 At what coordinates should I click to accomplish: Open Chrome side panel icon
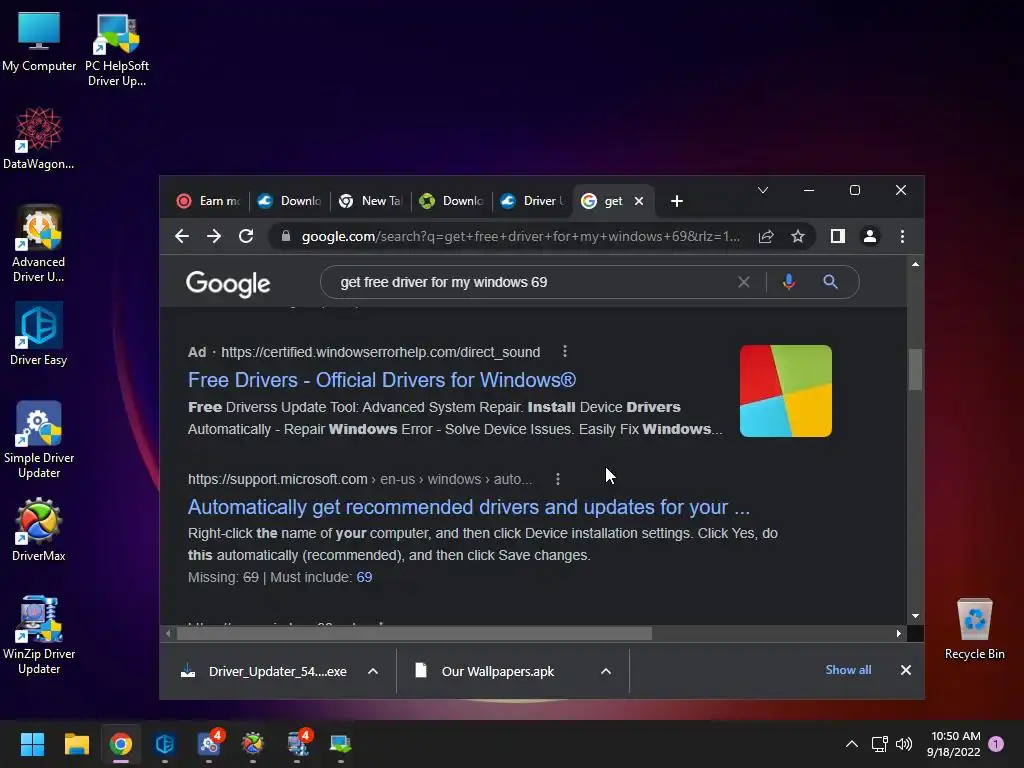[837, 236]
